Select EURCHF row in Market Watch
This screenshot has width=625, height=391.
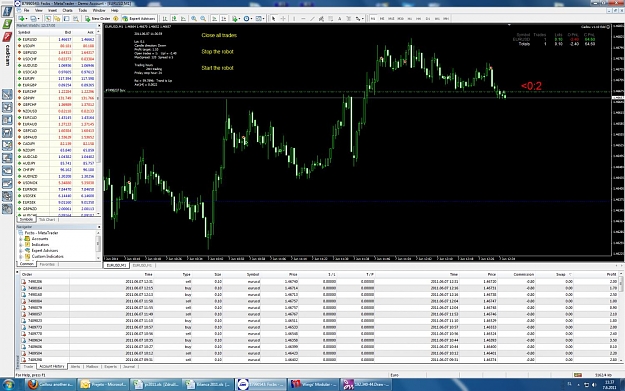click(56, 92)
